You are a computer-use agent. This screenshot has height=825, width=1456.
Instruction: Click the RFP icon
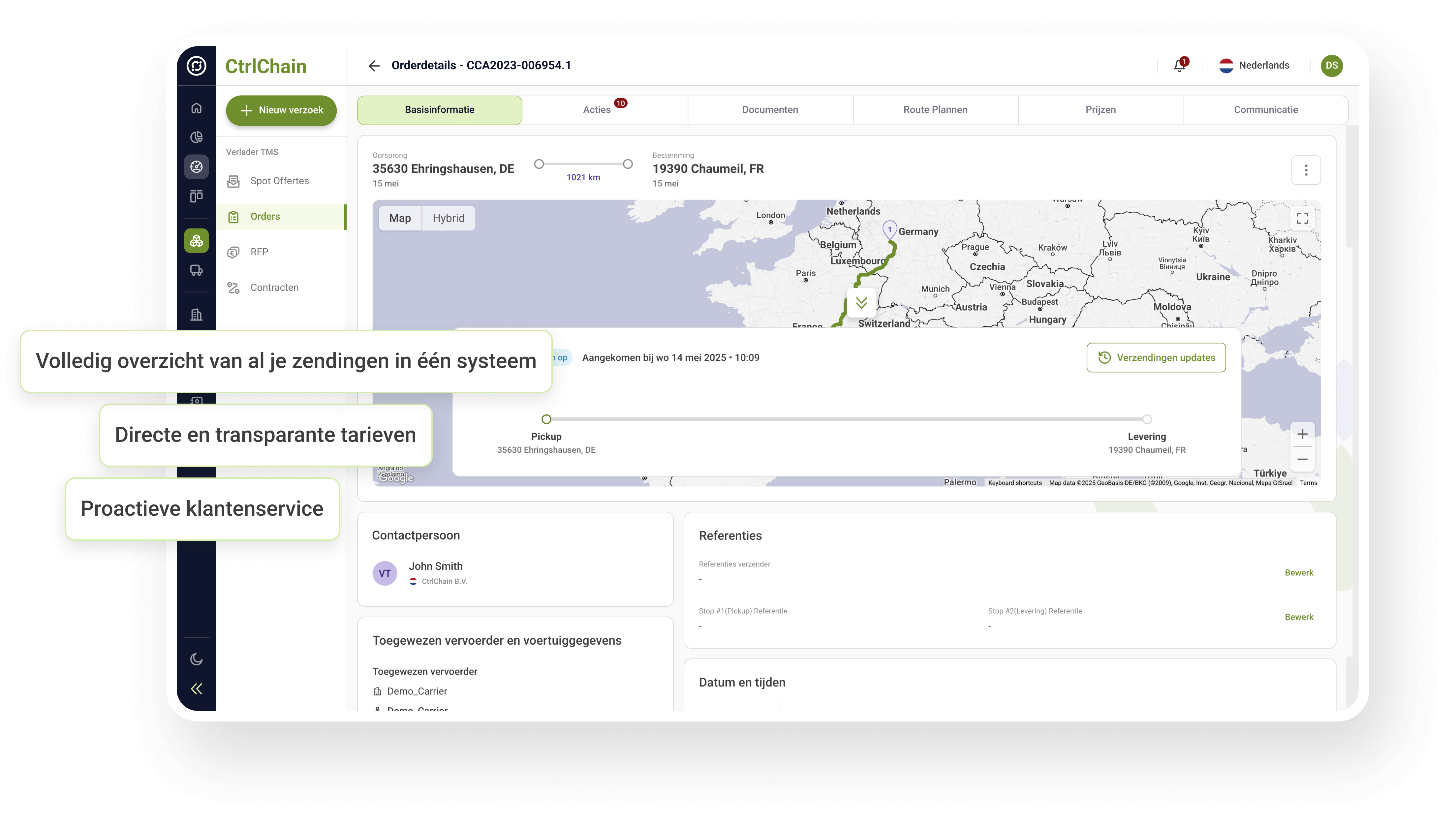(233, 252)
